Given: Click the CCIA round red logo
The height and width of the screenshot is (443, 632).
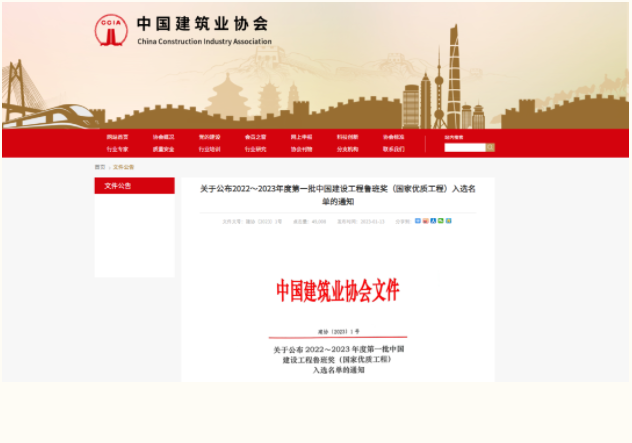Looking at the screenshot, I should point(111,30).
